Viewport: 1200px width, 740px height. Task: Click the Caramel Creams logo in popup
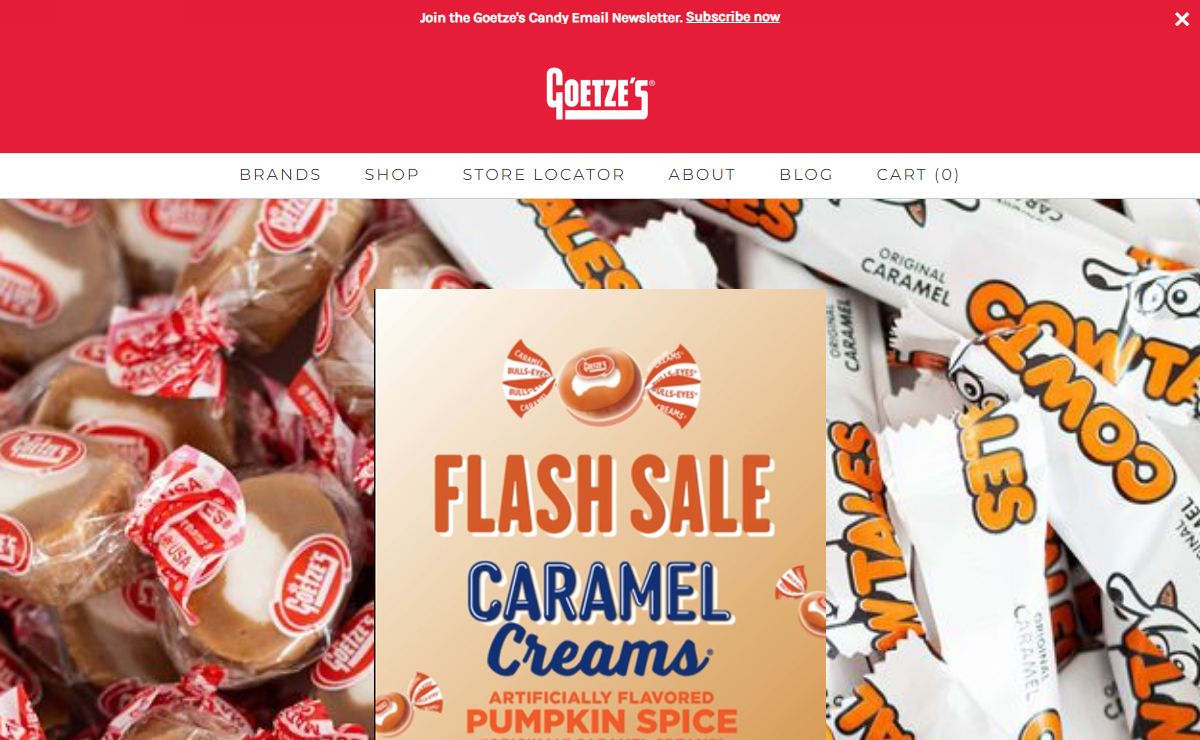[x=598, y=619]
